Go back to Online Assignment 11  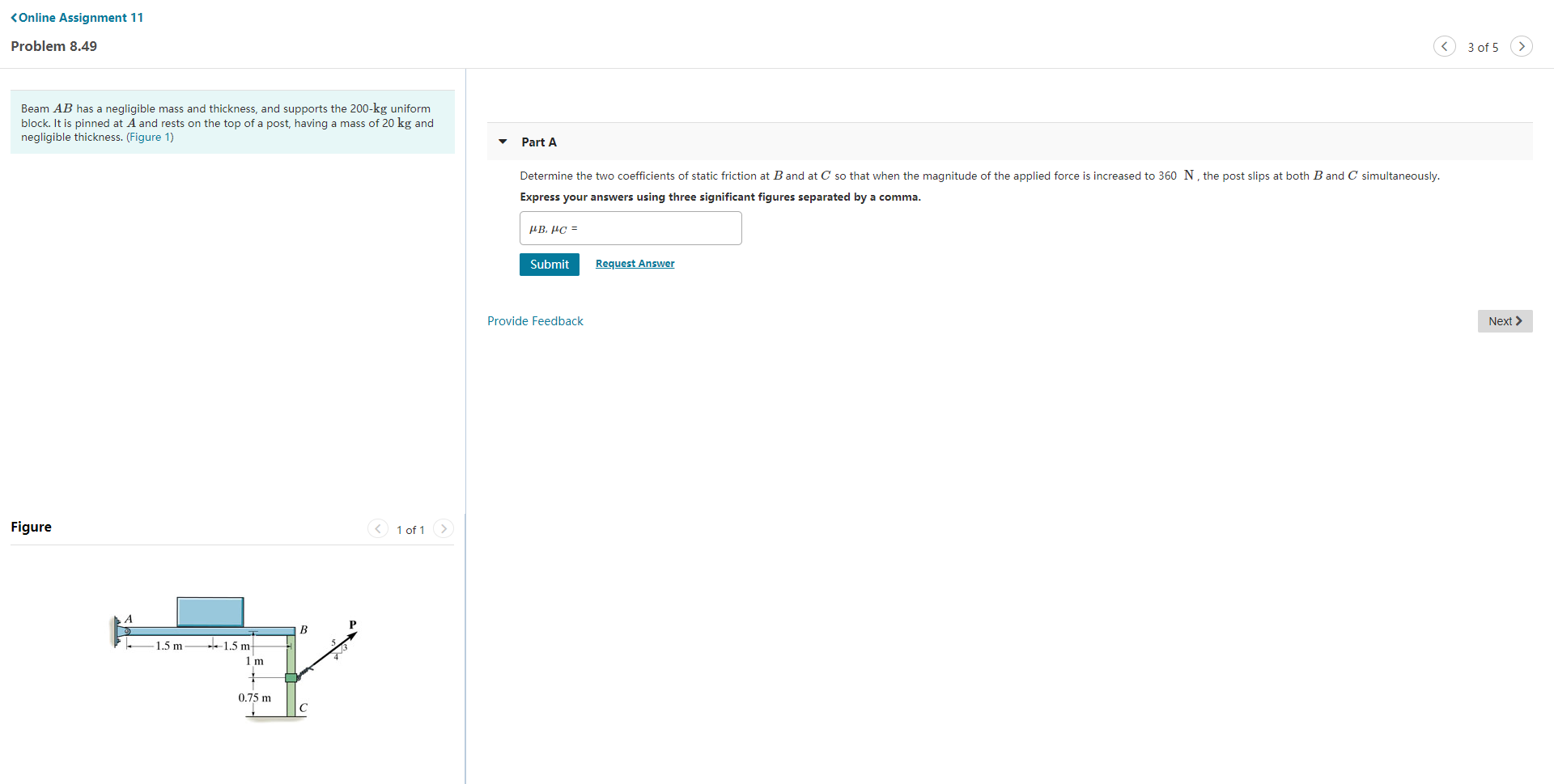(77, 18)
